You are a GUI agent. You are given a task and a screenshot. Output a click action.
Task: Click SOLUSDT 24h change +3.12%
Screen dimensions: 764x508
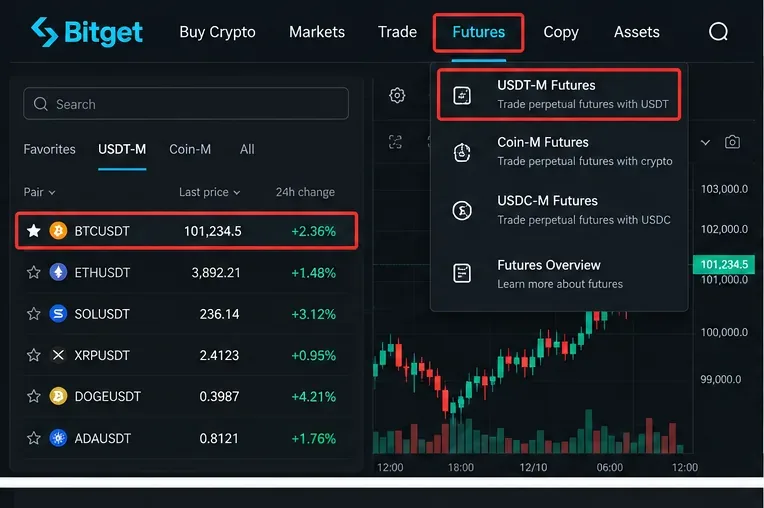pos(313,314)
